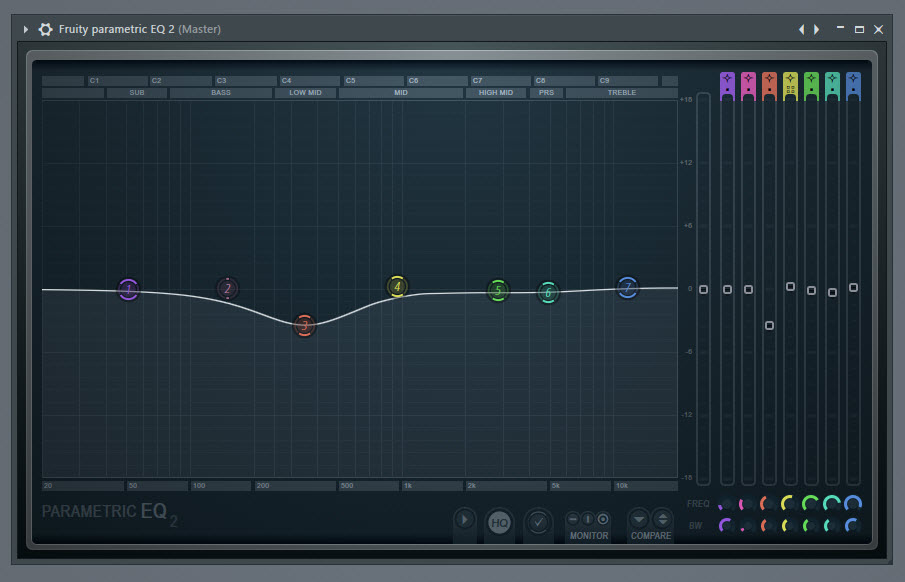Screen dimensions: 905x582
Task: Click the SUB frequency range label
Action: 137,92
